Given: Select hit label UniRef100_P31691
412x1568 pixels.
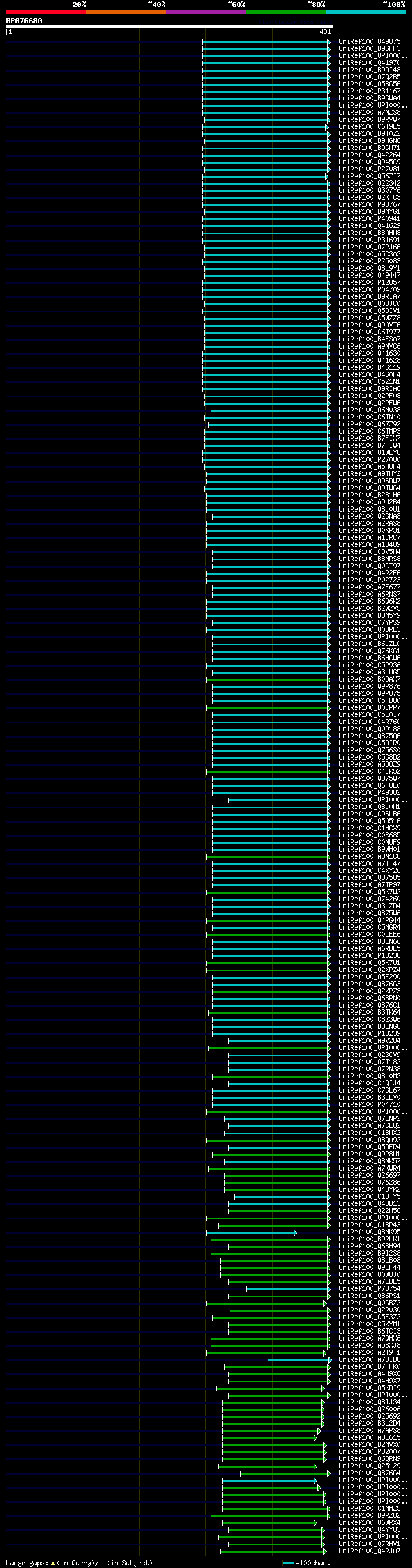Looking at the screenshot, I should point(370,240).
